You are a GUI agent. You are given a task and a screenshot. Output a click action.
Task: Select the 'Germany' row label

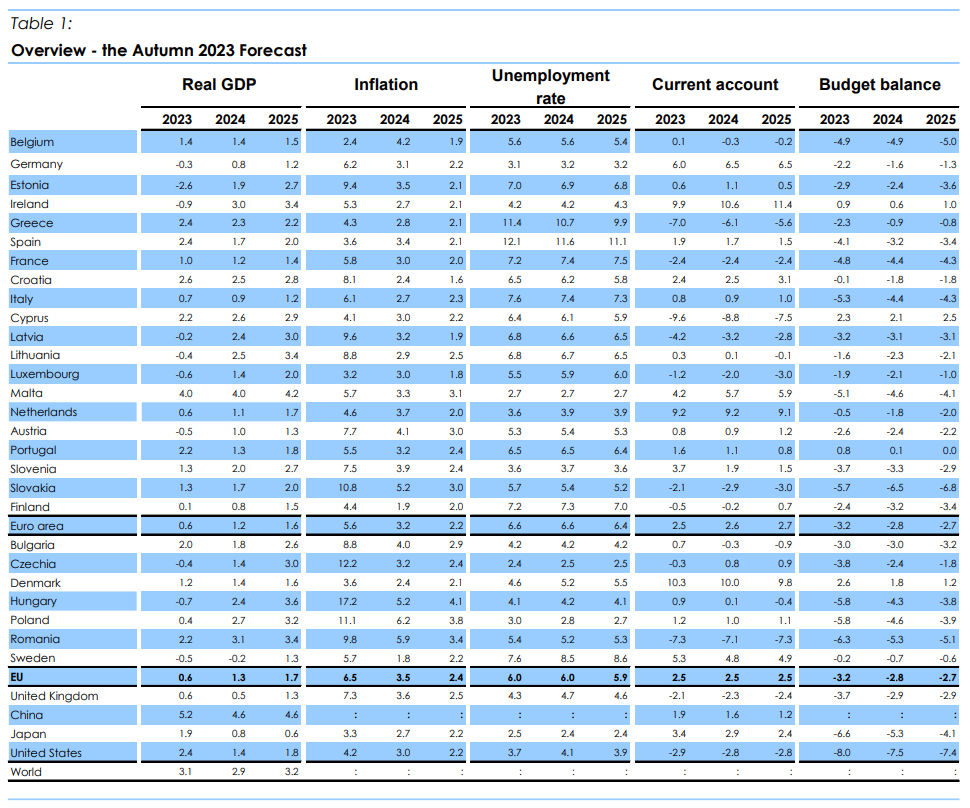pyautogui.click(x=36, y=164)
